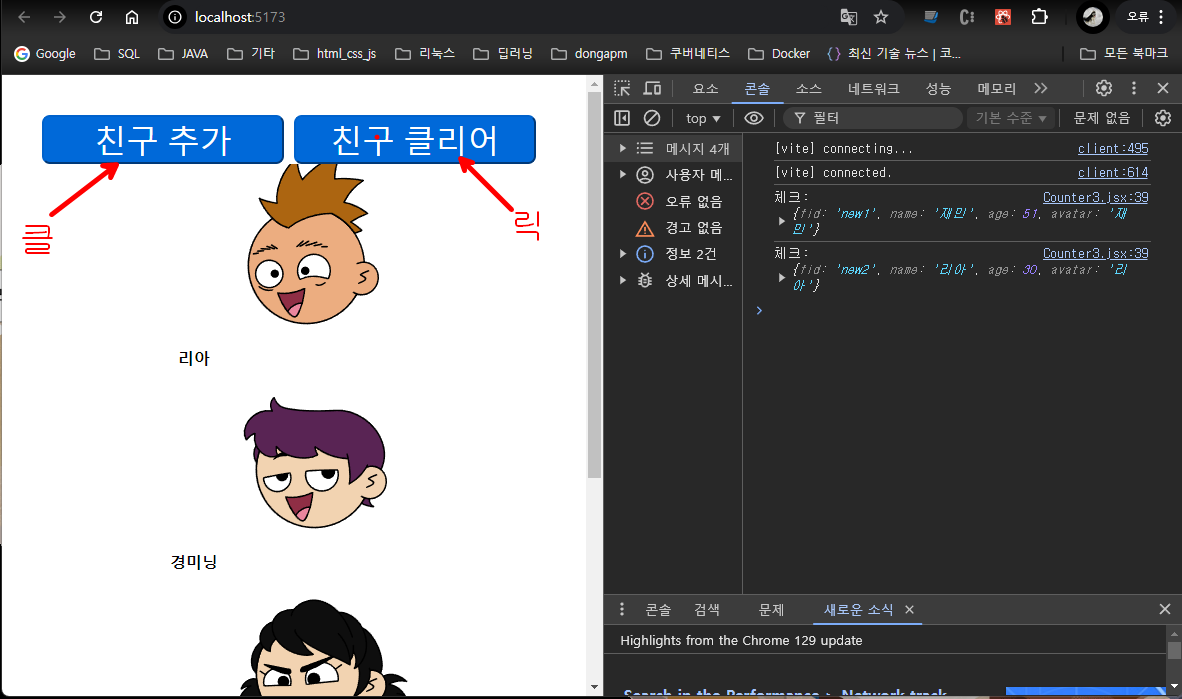The height and width of the screenshot is (699, 1182).
Task: Open DevTools settings gear
Action: (x=1104, y=88)
